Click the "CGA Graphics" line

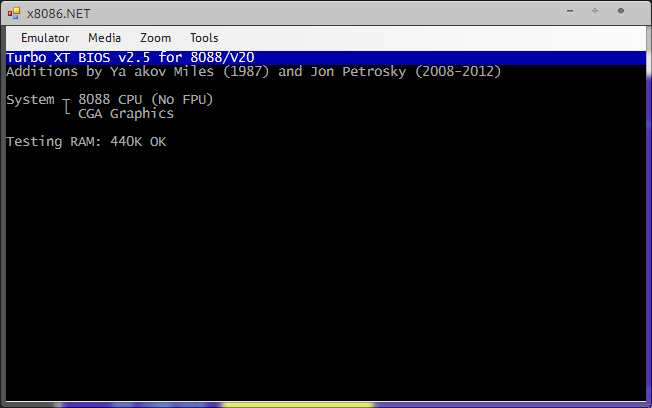tap(126, 114)
